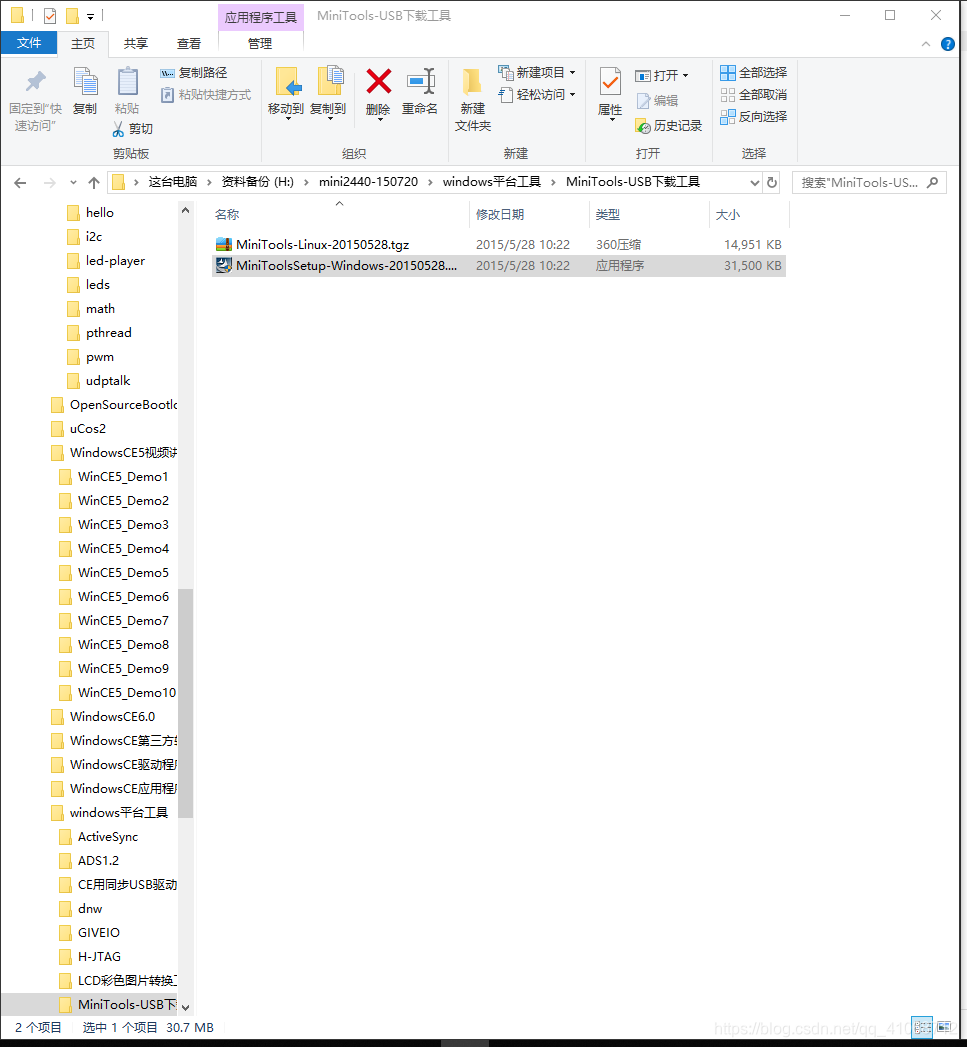This screenshot has height=1047, width=967.
Task: Click Edit in the Open group
Action: coord(657,101)
